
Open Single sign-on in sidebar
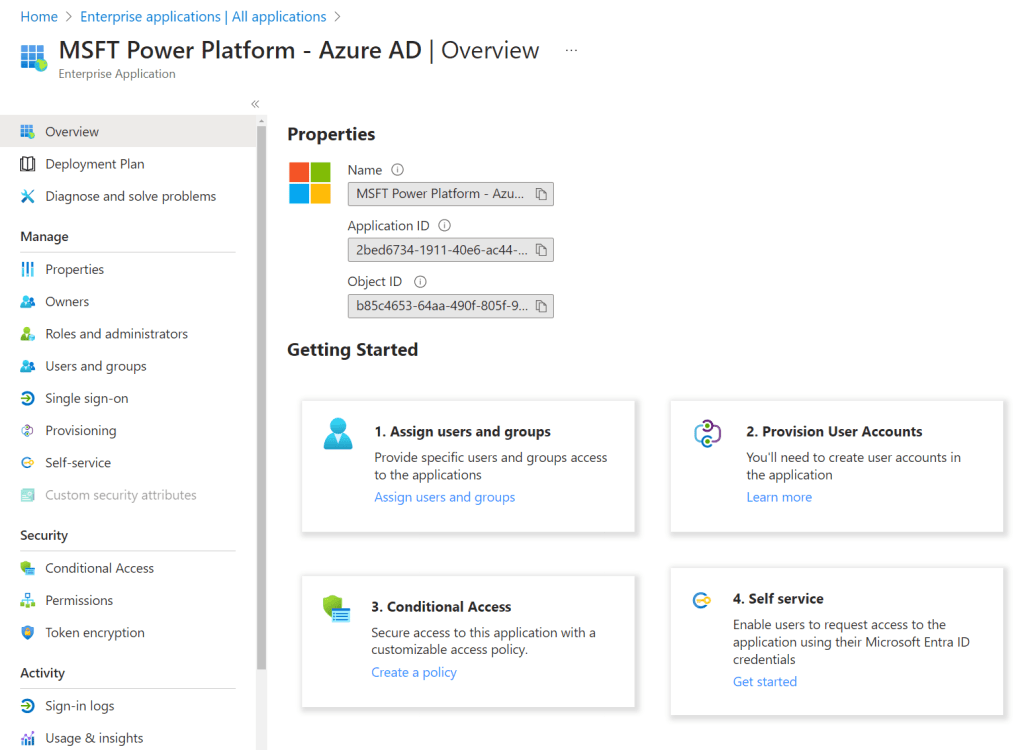(86, 398)
